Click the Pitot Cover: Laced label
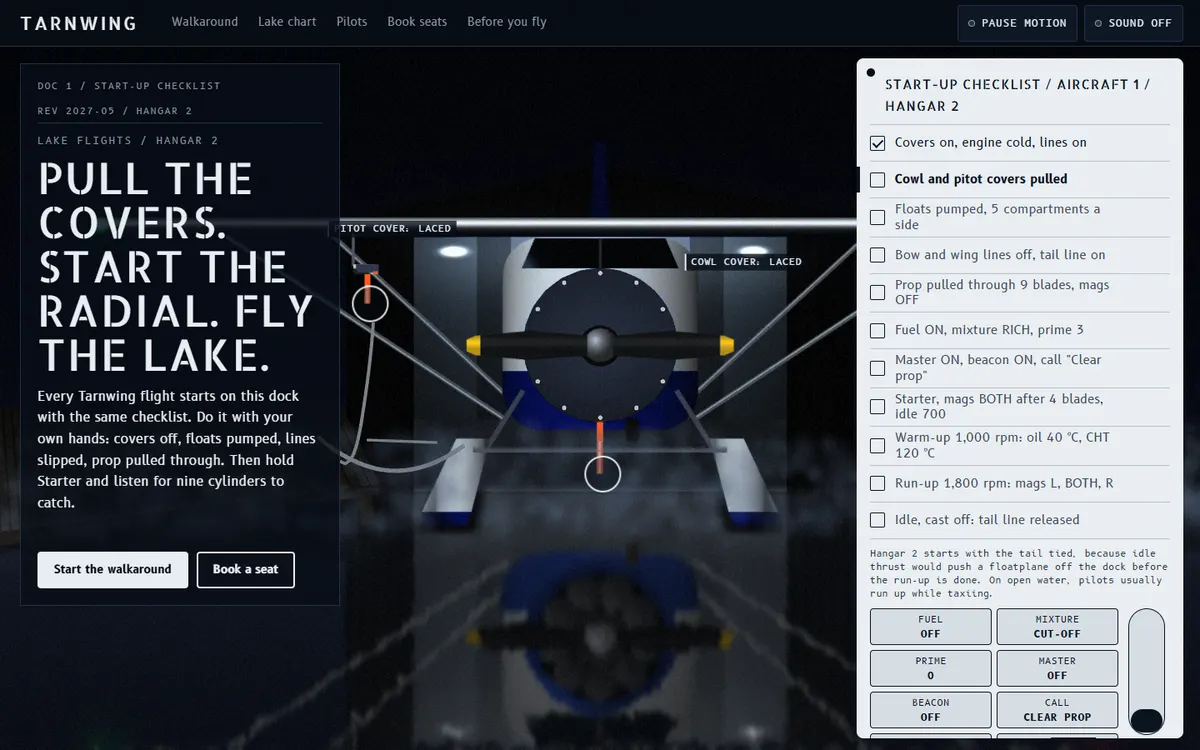Screen dimensions: 1200x750 pyautogui.click(x=392, y=228)
